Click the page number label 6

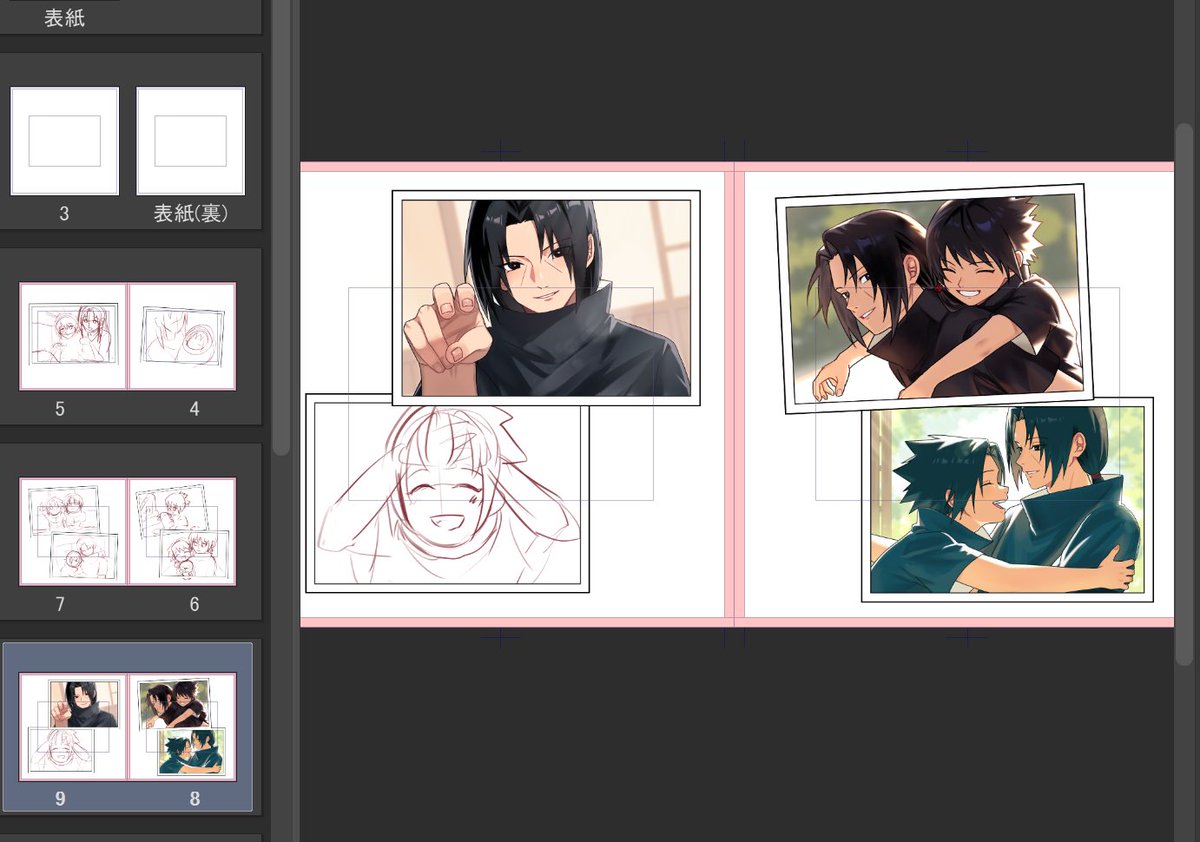(194, 604)
